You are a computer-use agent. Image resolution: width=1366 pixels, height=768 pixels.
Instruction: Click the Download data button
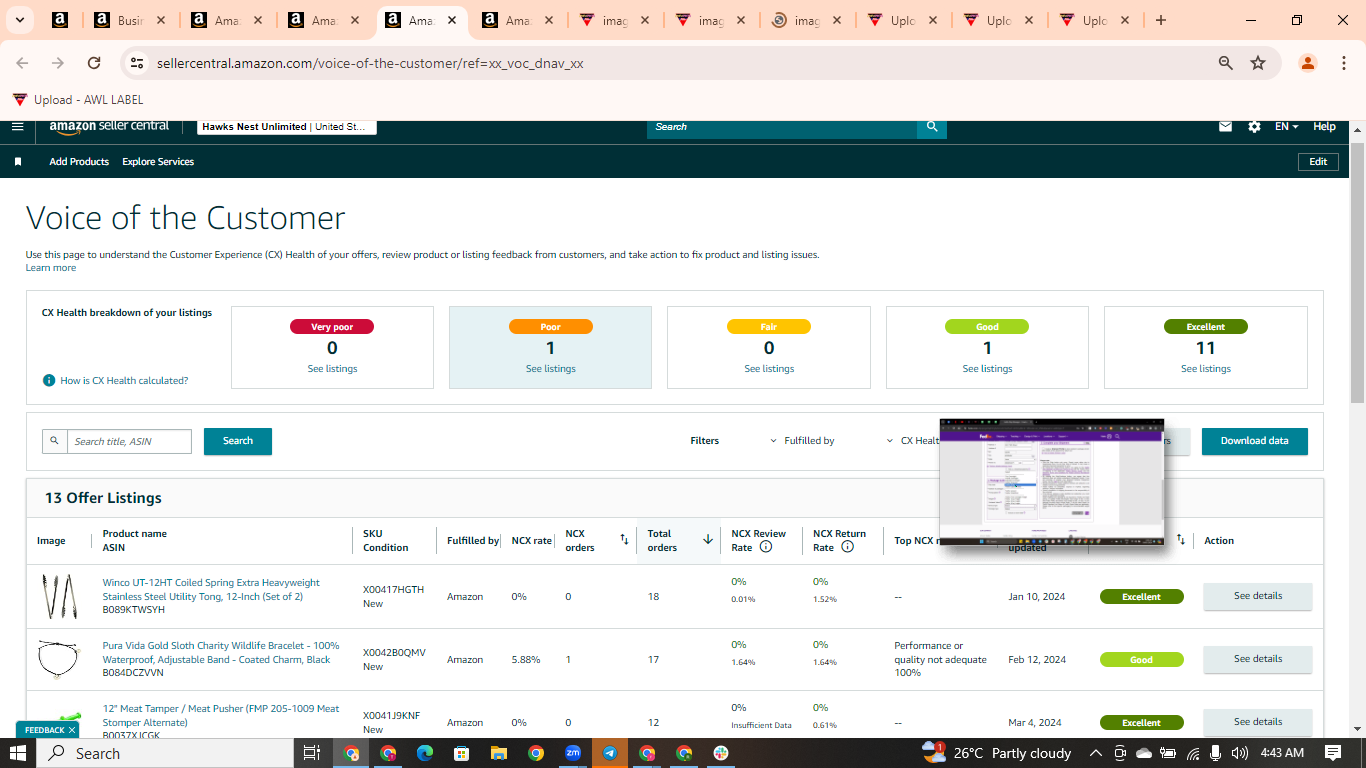pos(1254,441)
